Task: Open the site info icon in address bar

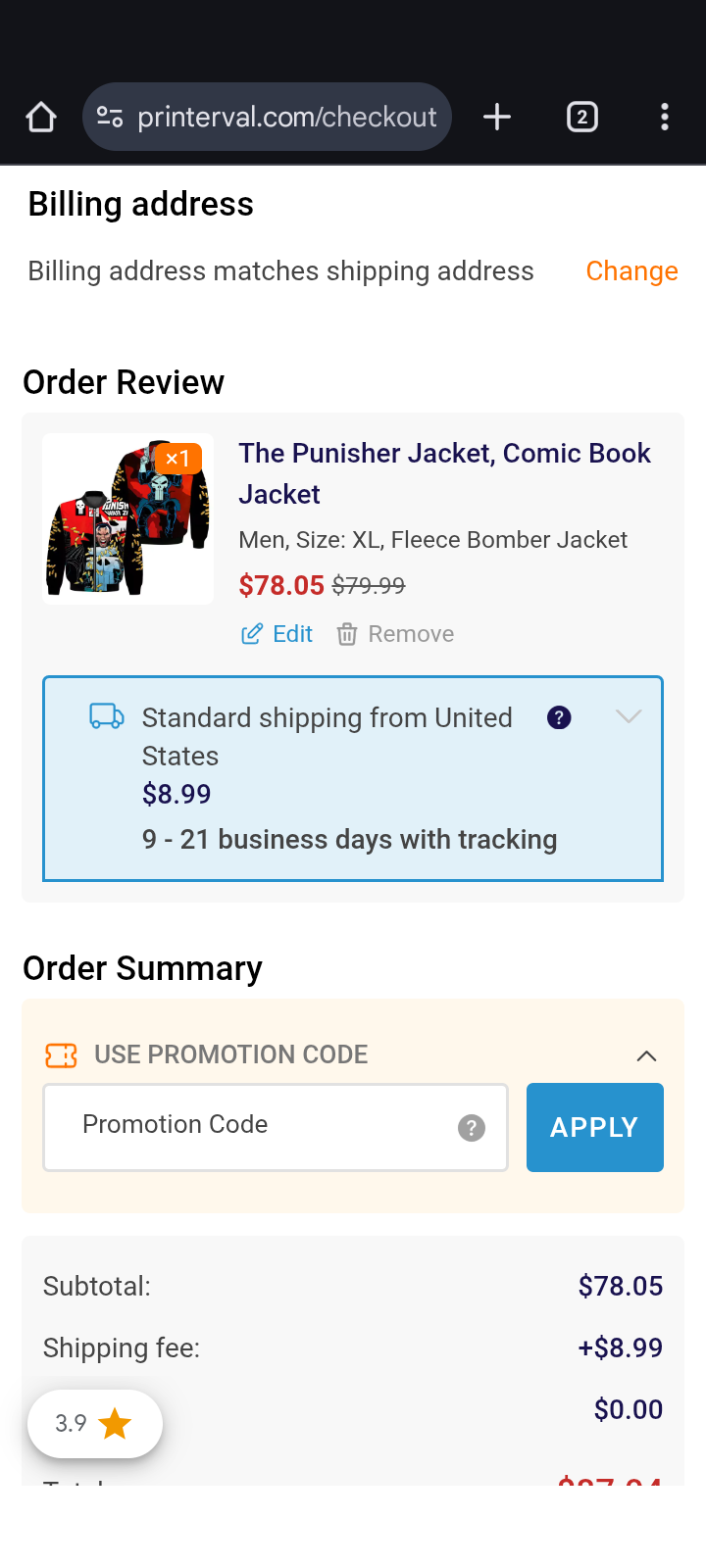Action: (x=110, y=118)
